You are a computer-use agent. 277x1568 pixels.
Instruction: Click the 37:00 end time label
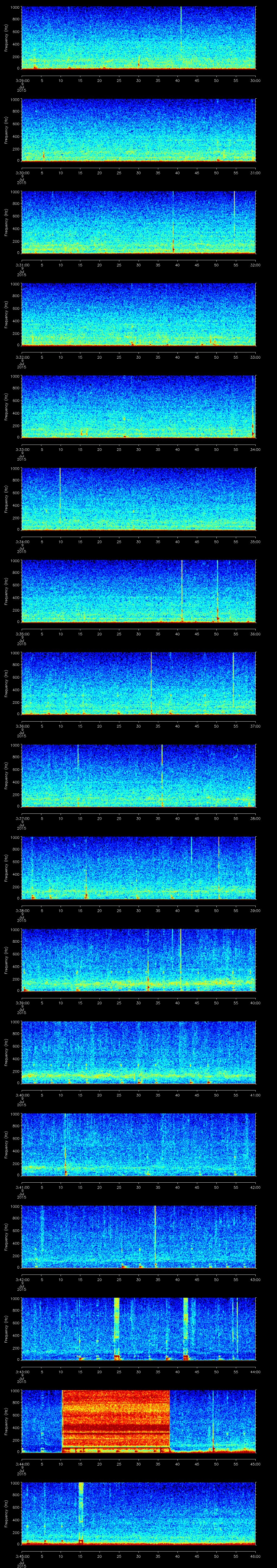255,726
